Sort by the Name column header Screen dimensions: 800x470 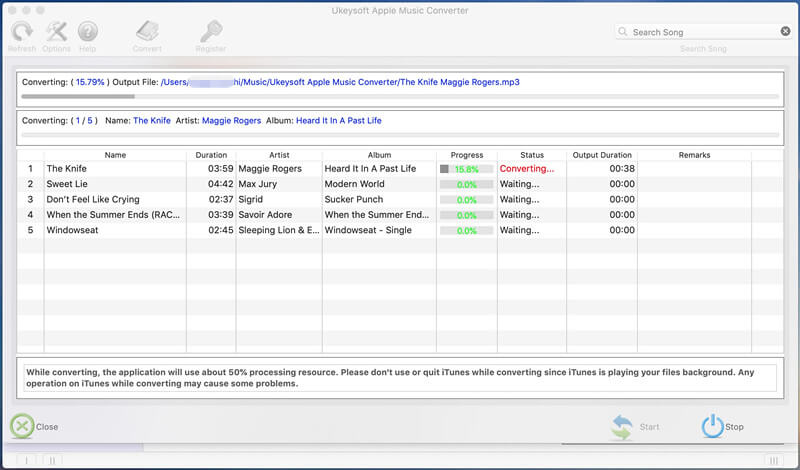pos(115,155)
